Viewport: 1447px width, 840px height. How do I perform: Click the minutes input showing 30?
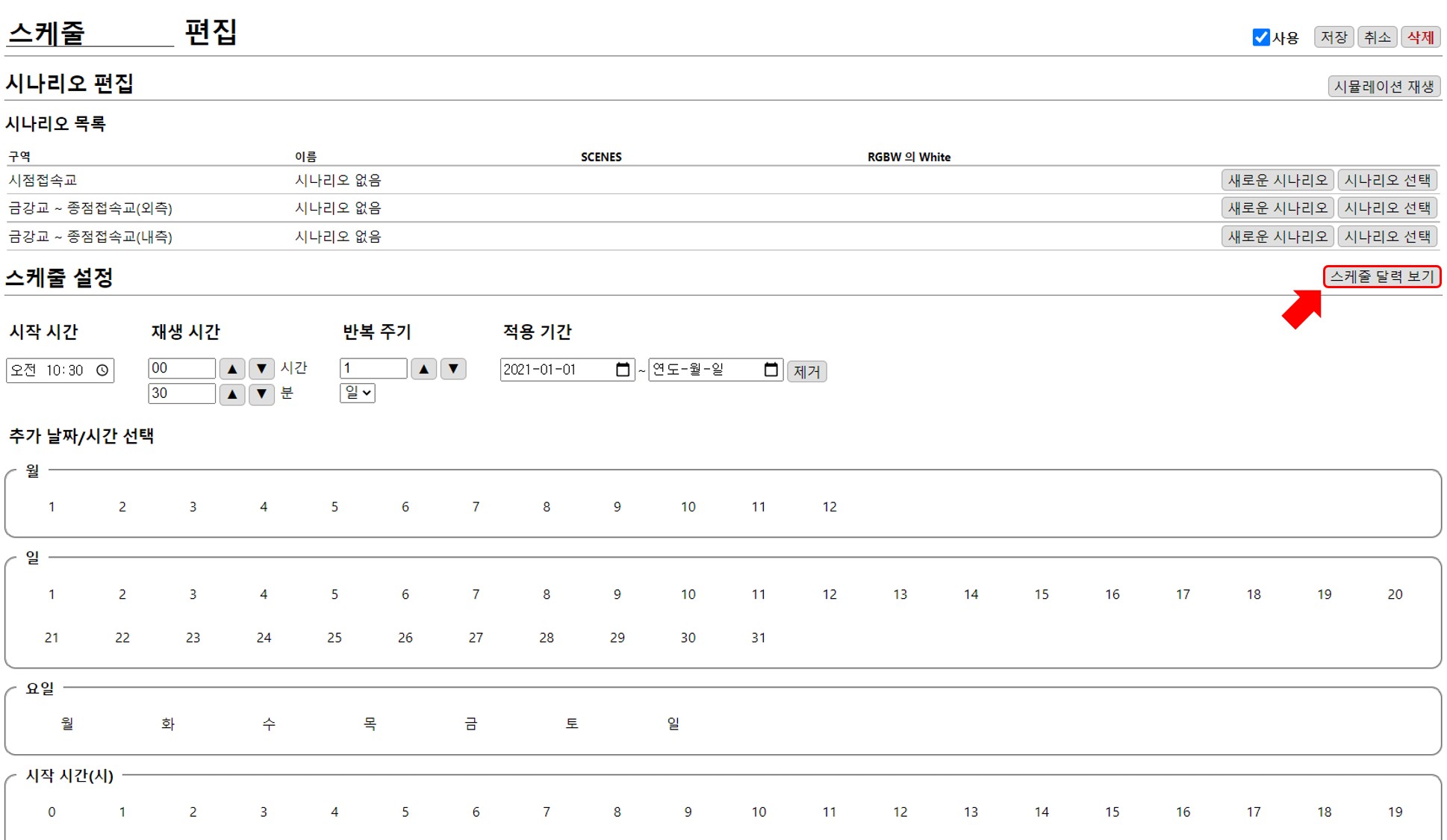point(181,393)
